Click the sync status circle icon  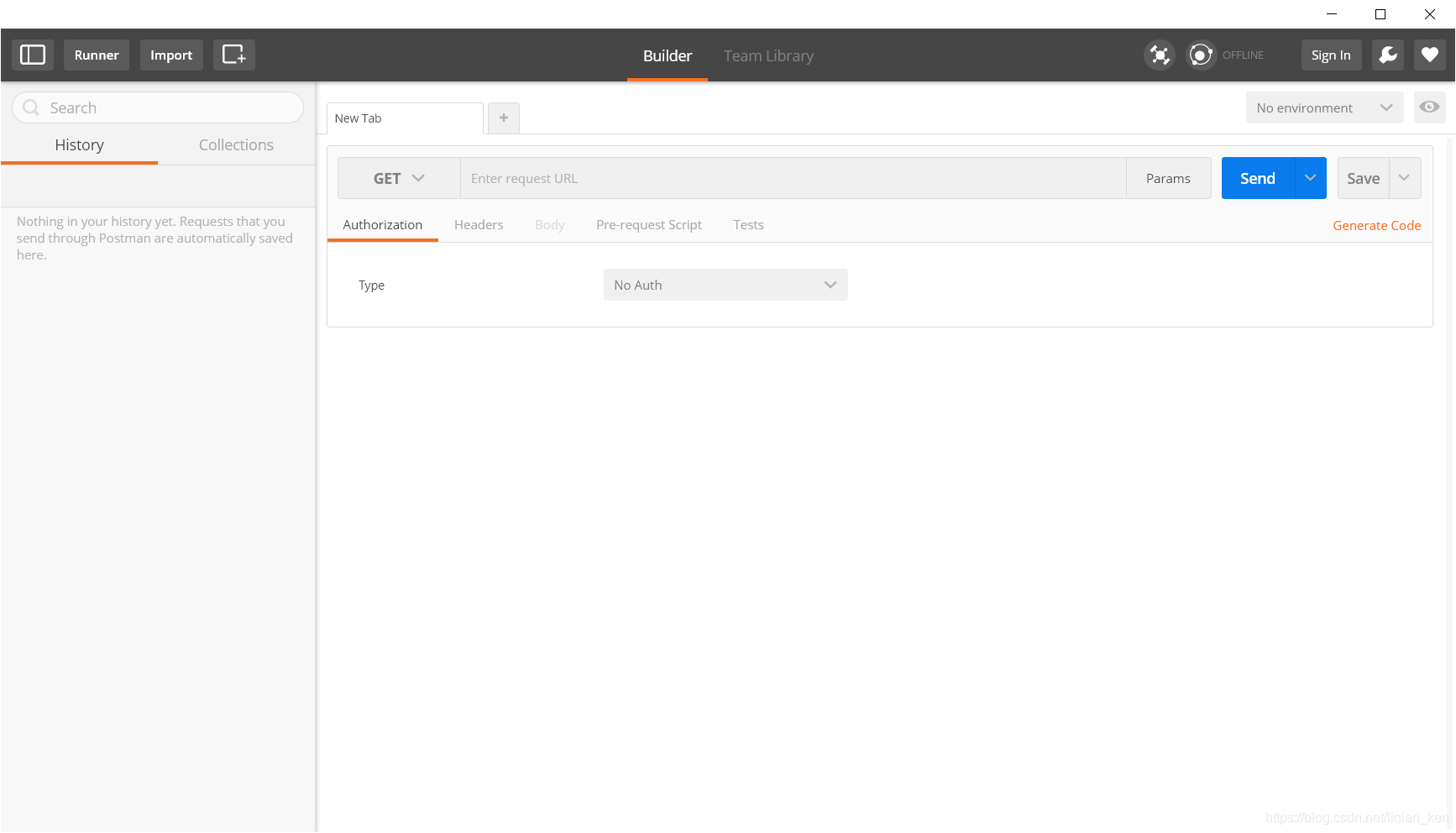click(1201, 55)
